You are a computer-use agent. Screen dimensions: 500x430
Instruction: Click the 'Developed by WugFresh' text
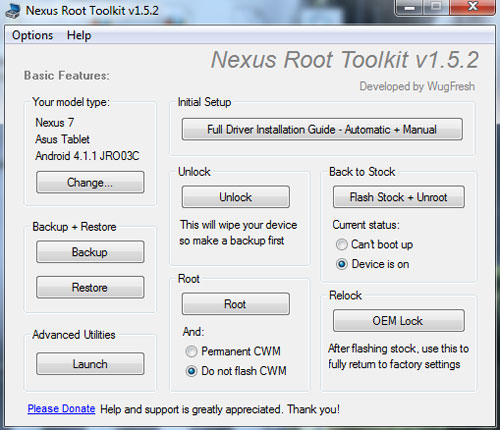click(x=417, y=86)
